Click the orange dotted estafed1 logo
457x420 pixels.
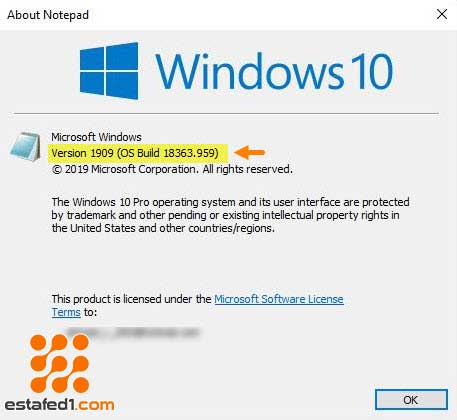(60, 363)
